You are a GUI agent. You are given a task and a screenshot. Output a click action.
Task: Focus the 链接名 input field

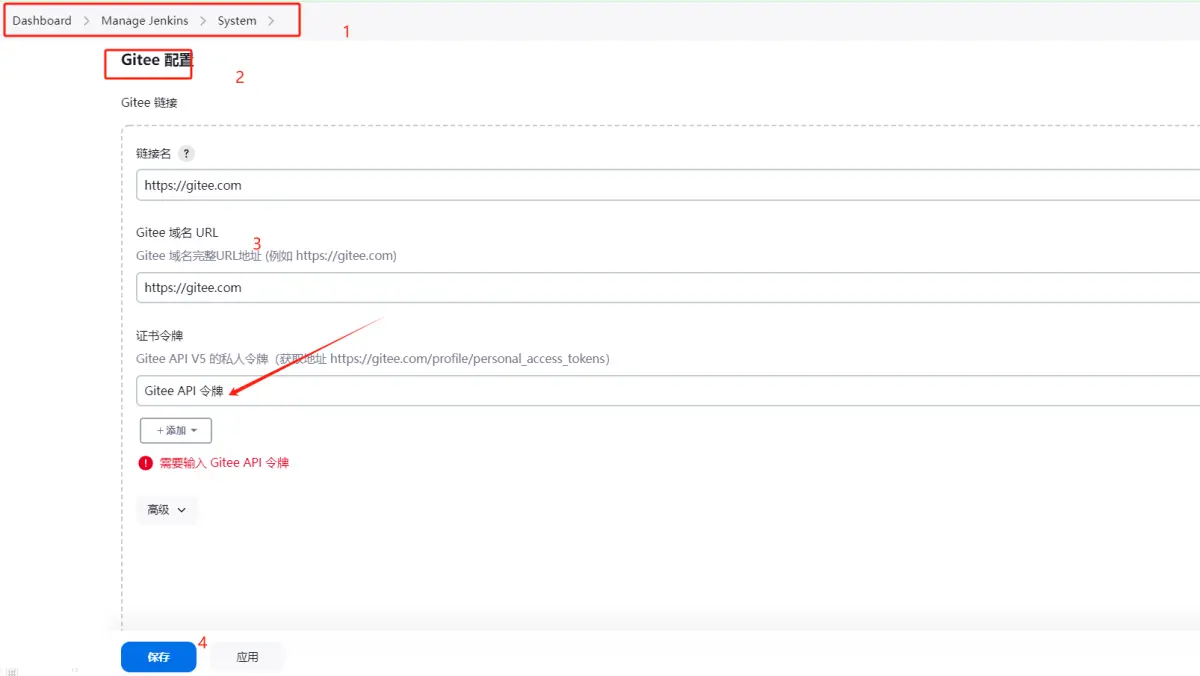(x=668, y=185)
